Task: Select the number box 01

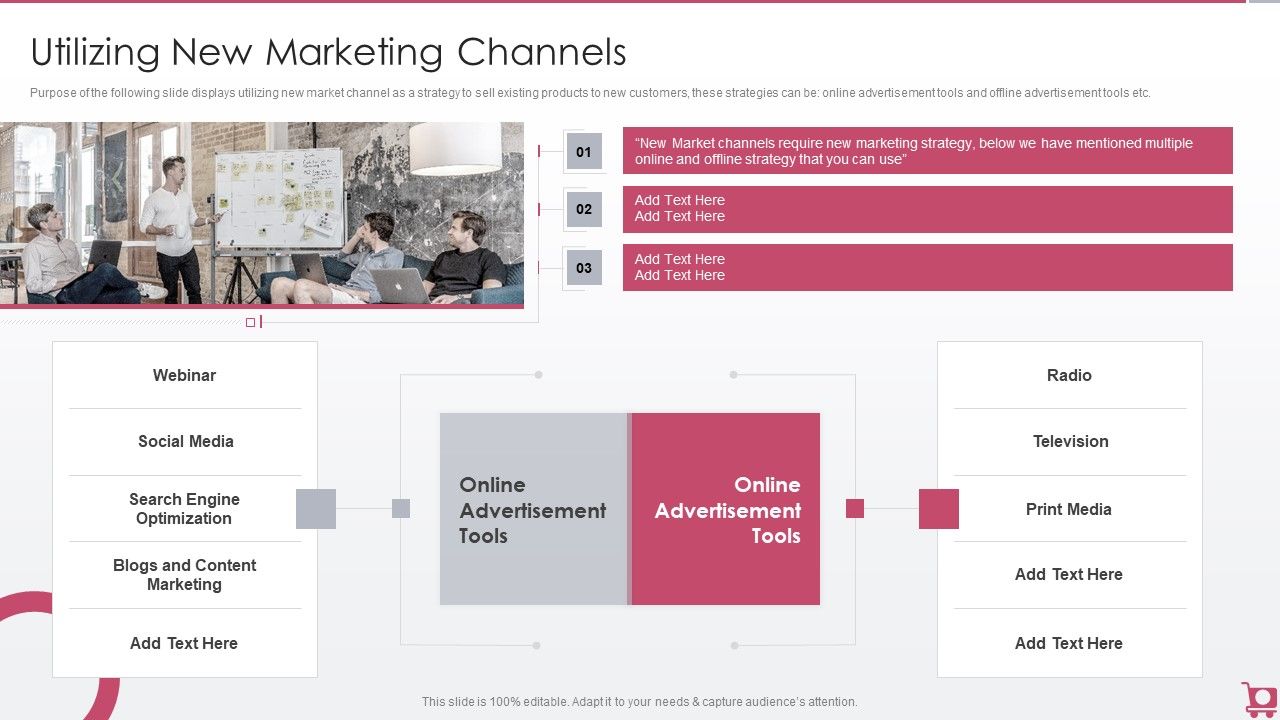Action: coord(584,152)
